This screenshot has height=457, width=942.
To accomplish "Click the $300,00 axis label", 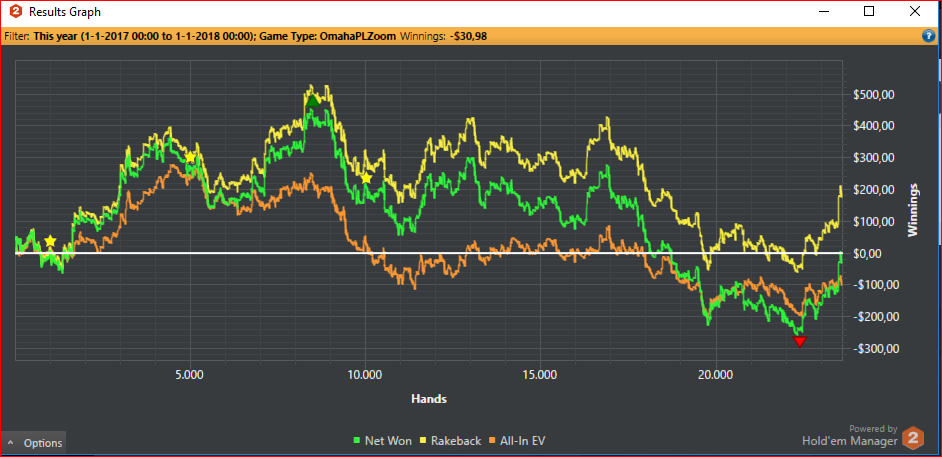I will (x=874, y=158).
